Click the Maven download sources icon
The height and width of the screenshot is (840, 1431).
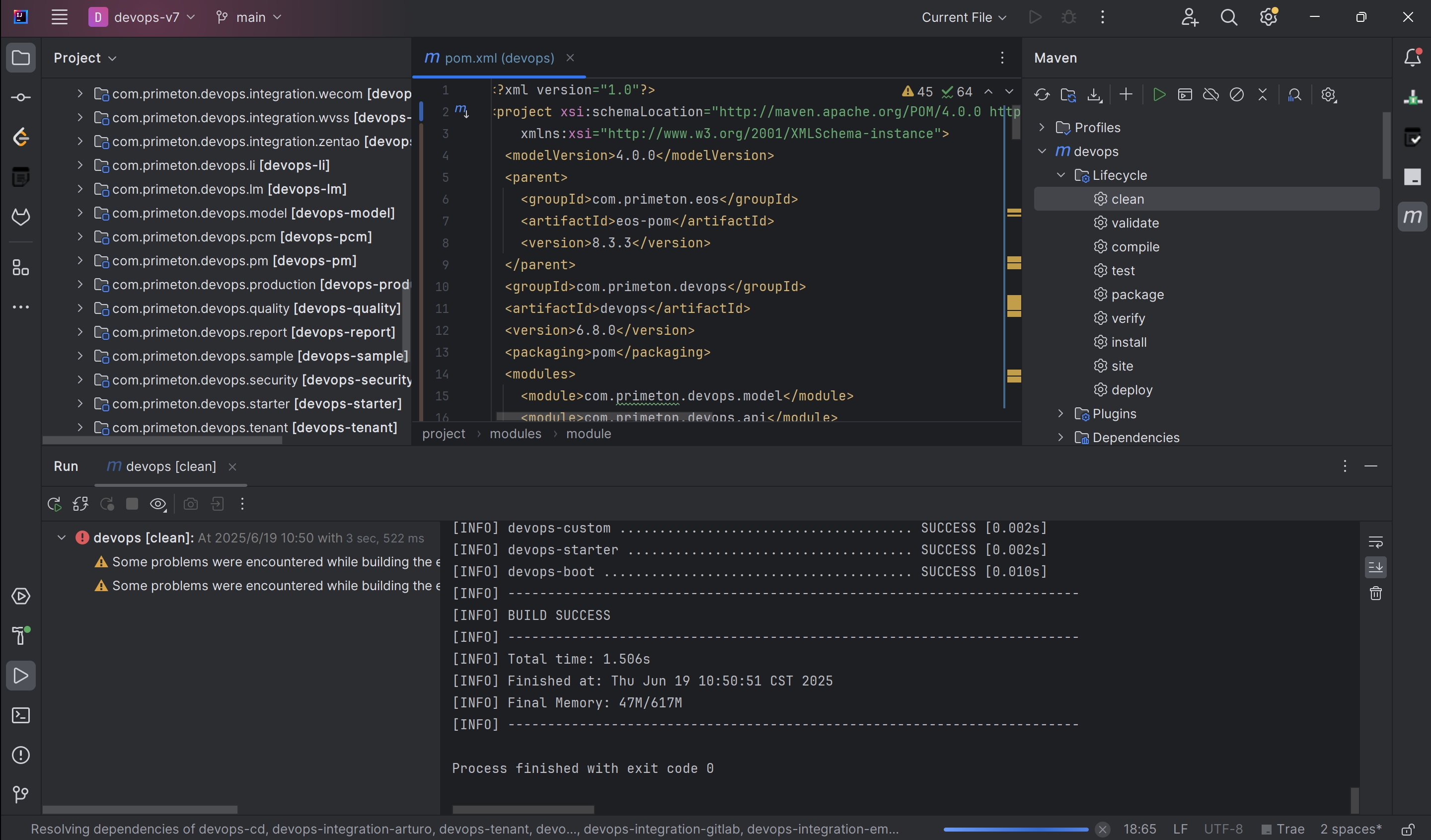1094,95
